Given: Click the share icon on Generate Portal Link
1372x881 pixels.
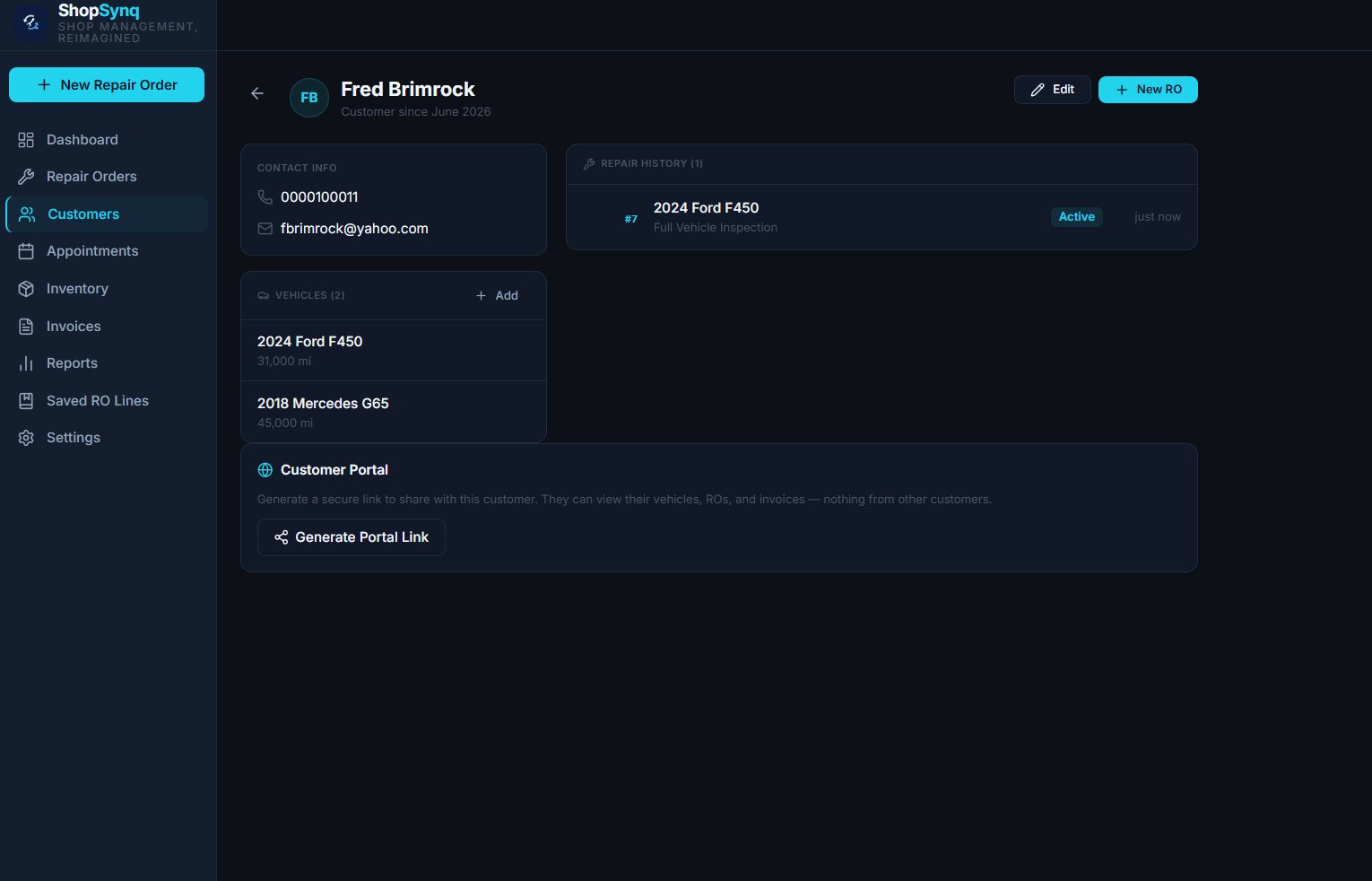Looking at the screenshot, I should 282,537.
